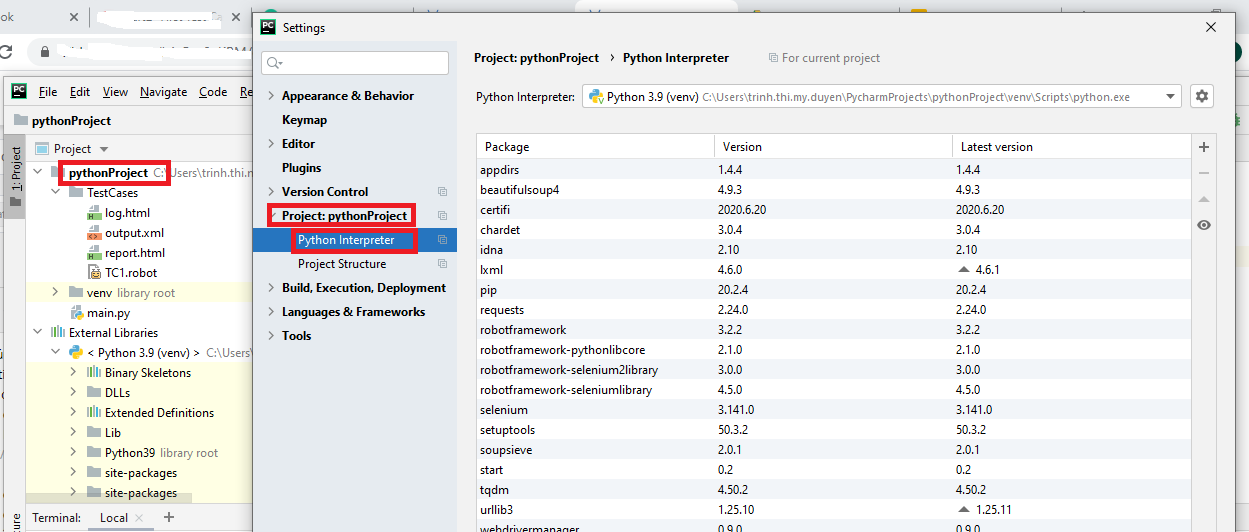This screenshot has height=532, width=1249.
Task: Click the main.py Python file icon
Action: coord(77,313)
